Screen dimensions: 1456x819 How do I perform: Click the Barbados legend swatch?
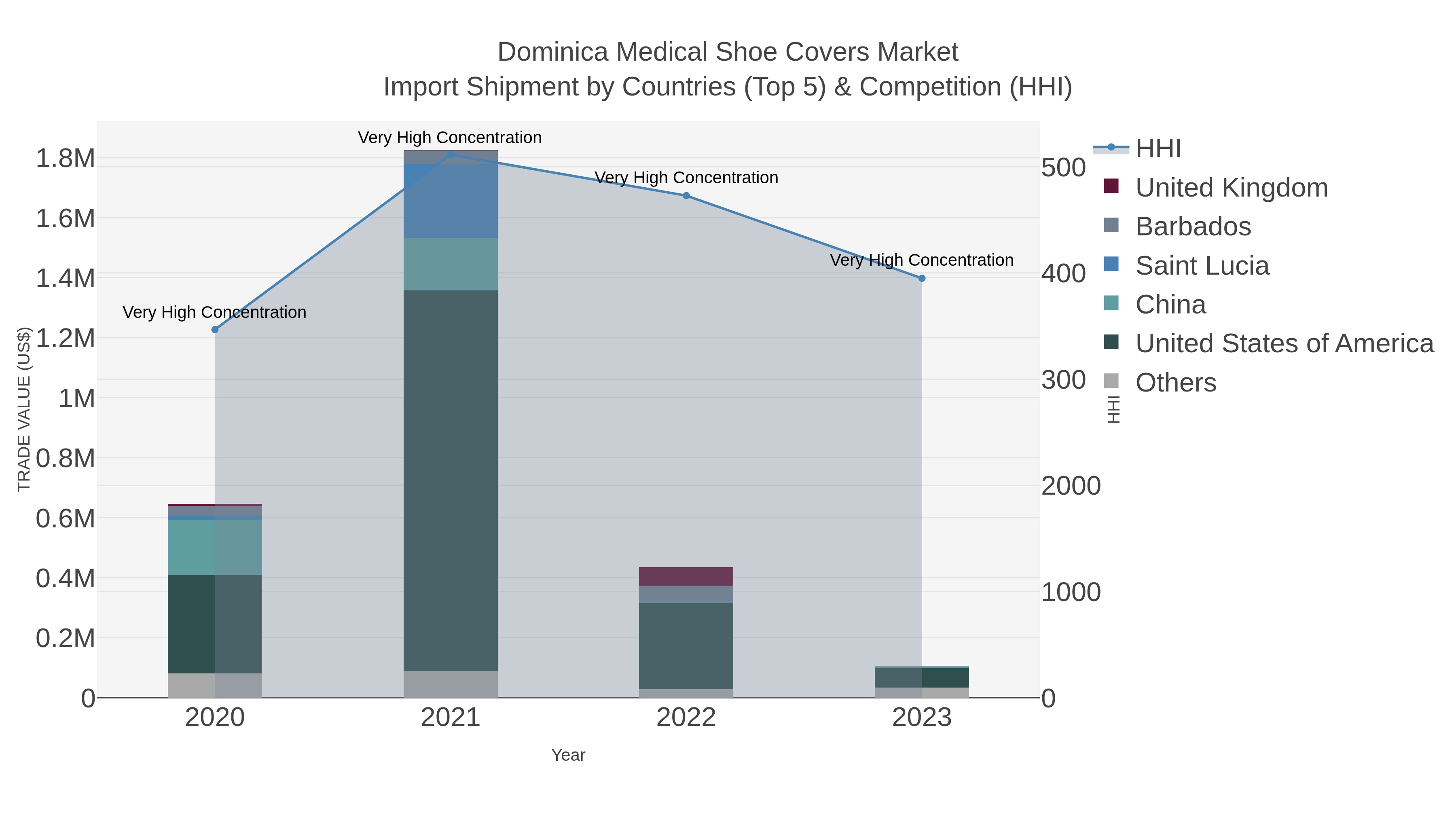[x=1111, y=225]
